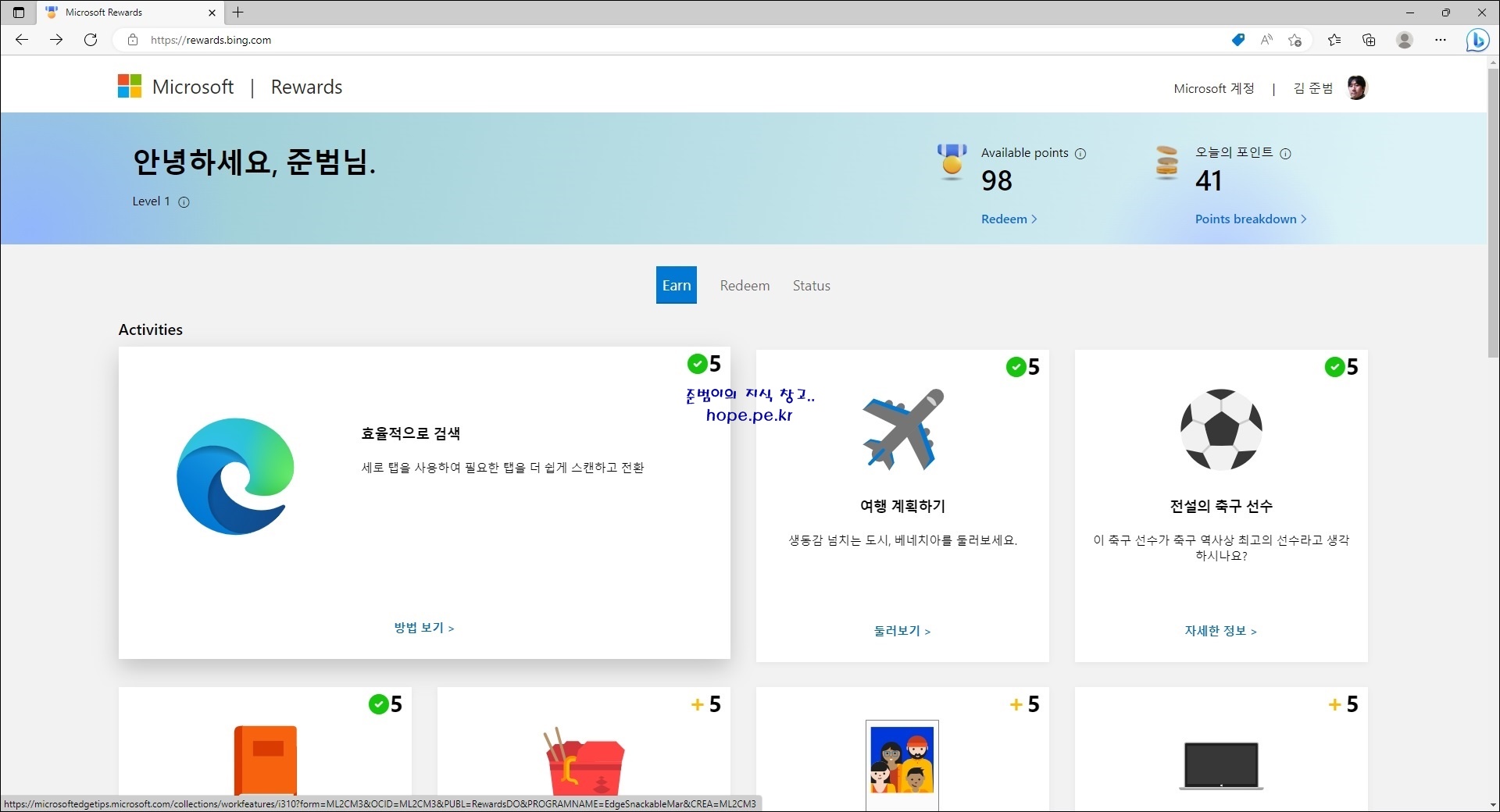Screen dimensions: 1500x812
Task: Add page to favorites star icon
Action: point(1295,40)
